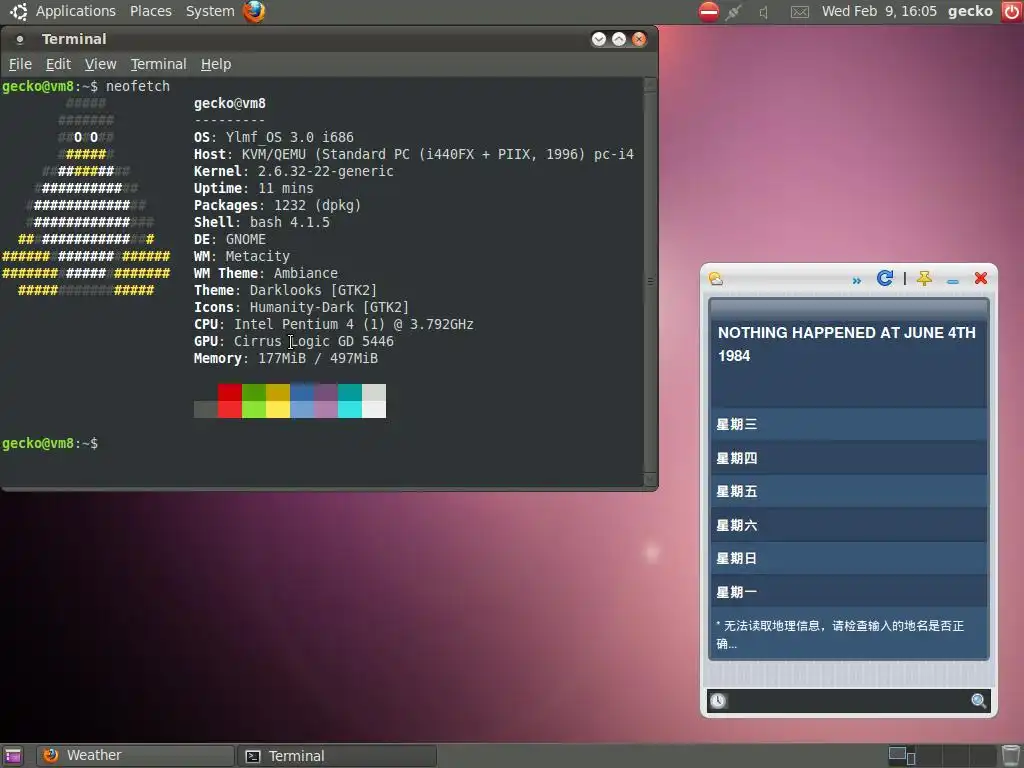
Task: Click the Chinese location error message
Action: (x=840, y=635)
